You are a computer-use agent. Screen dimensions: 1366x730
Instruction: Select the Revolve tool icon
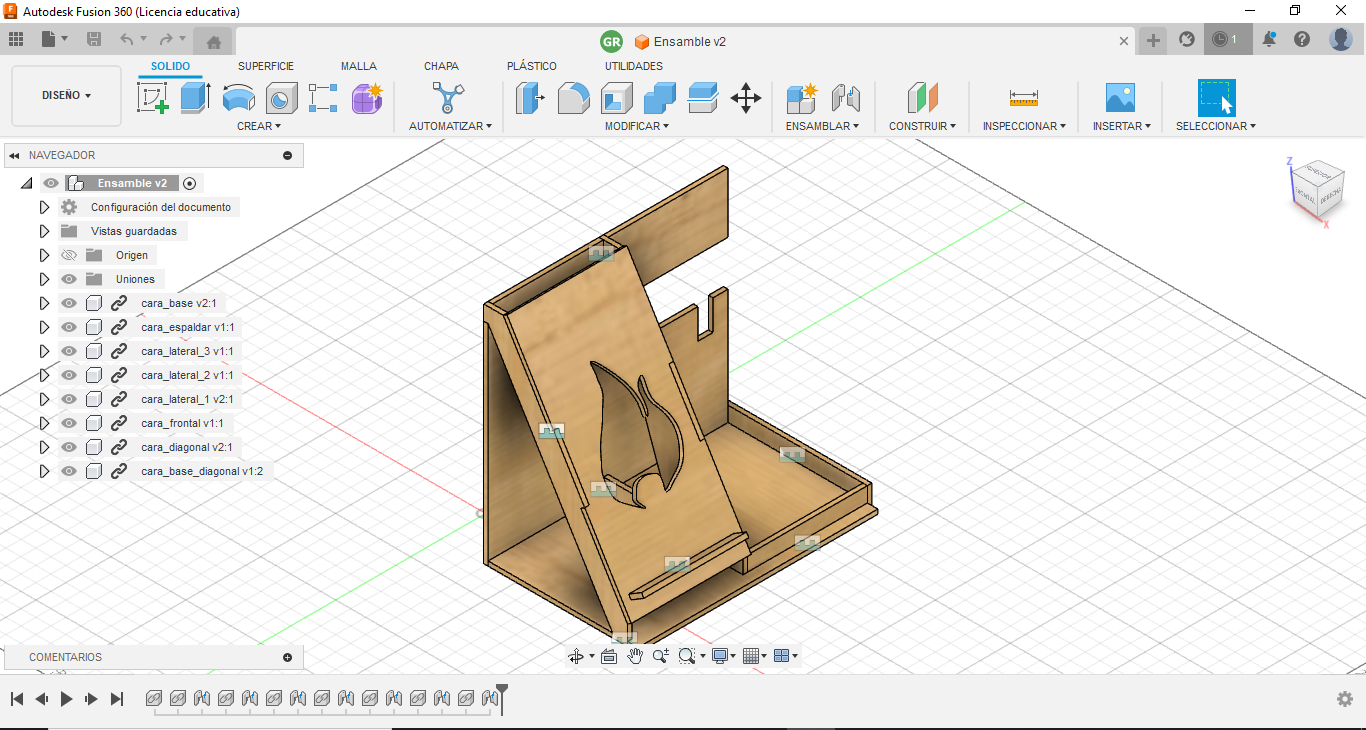[238, 98]
